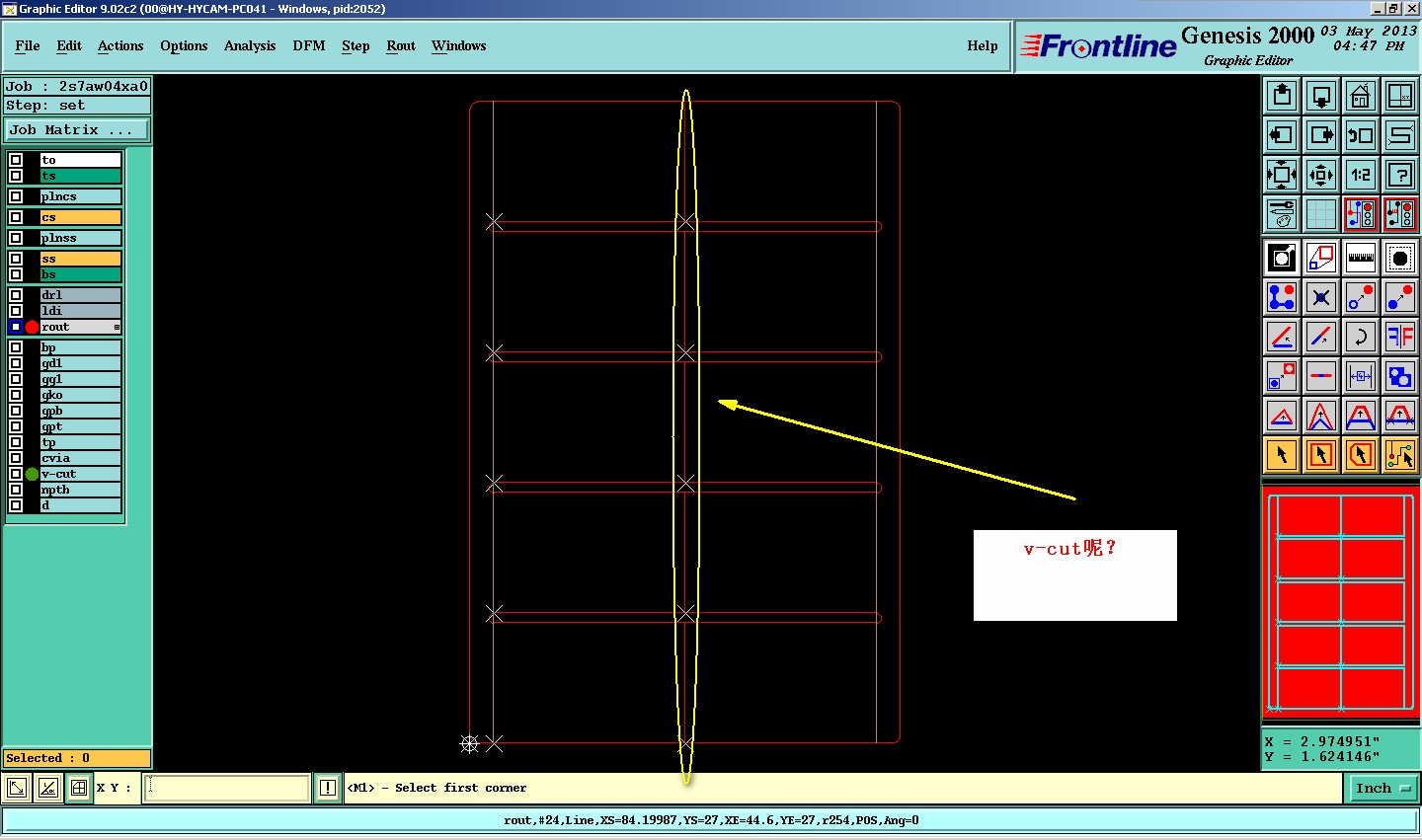Image resolution: width=1422 pixels, height=840 pixels.
Task: Click the 1:2 scale zoom icon
Action: pyautogui.click(x=1361, y=175)
